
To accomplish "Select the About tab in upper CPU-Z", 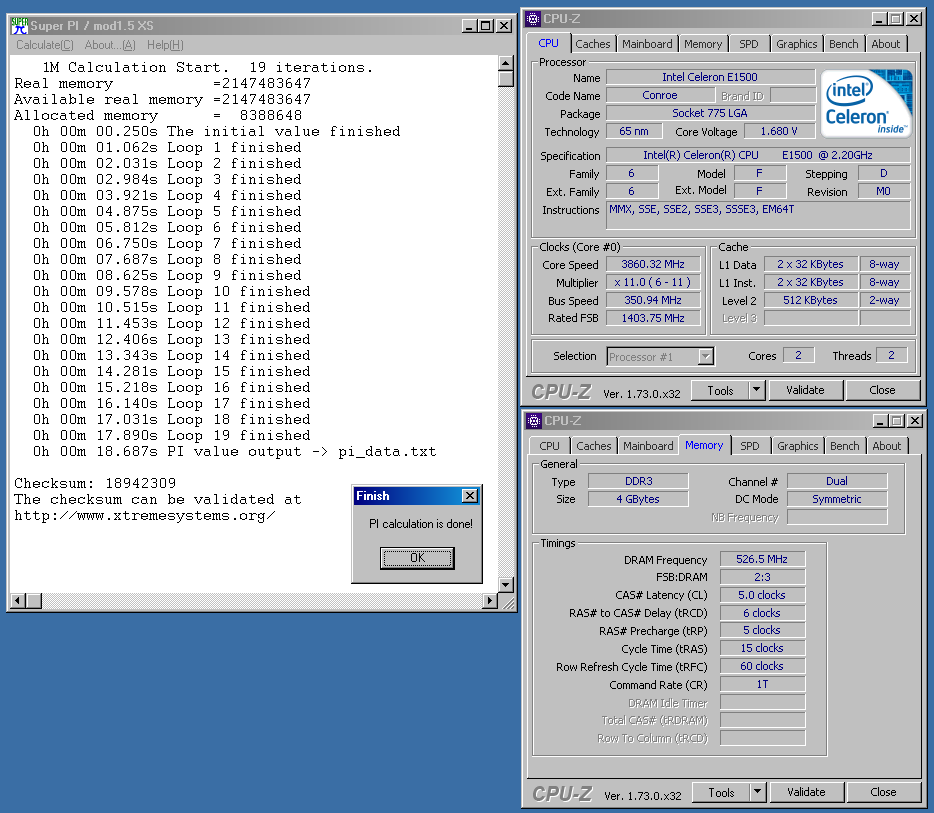I will [x=886, y=44].
